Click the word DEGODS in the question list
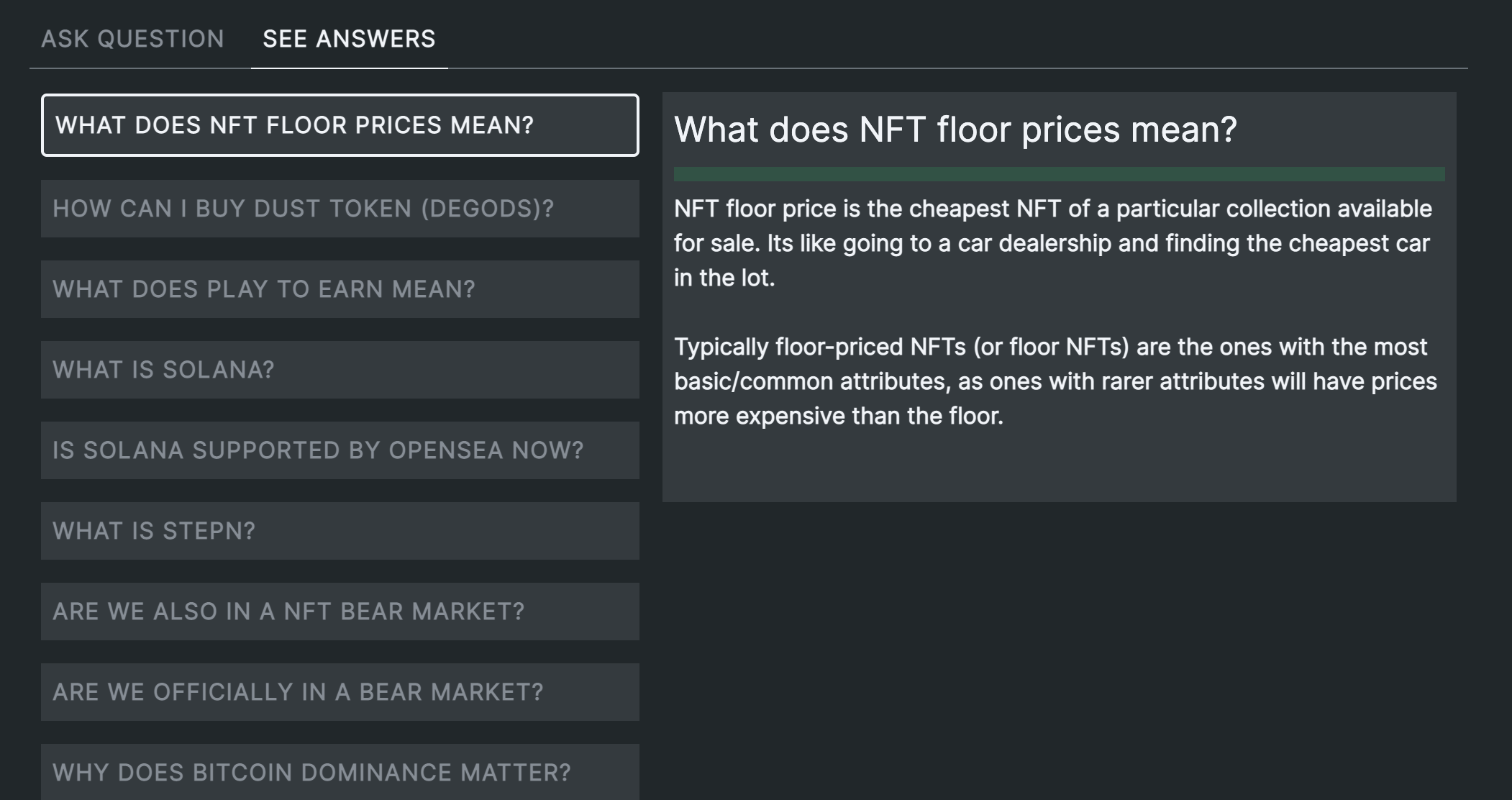Screen dimensions: 1512x800 pyautogui.click(x=487, y=209)
